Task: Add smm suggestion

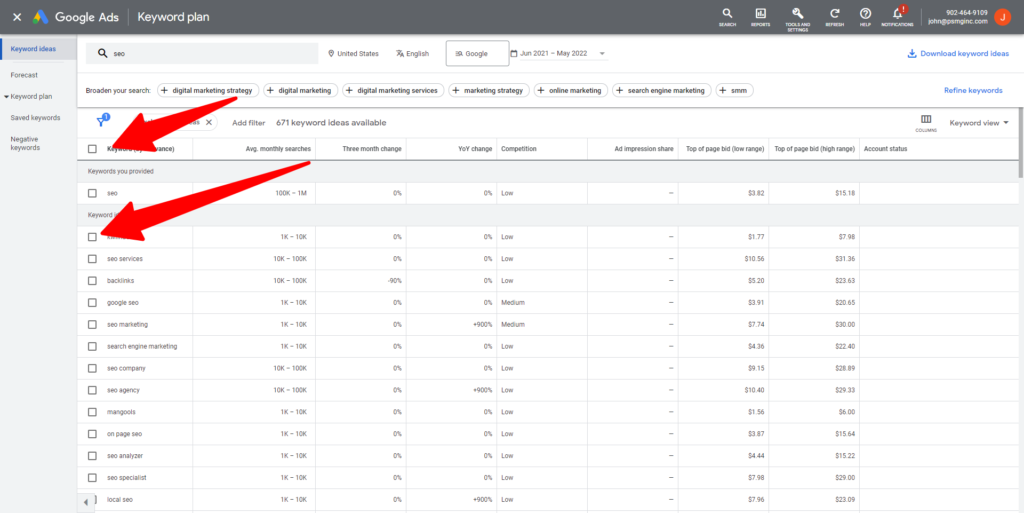Action: (735, 91)
